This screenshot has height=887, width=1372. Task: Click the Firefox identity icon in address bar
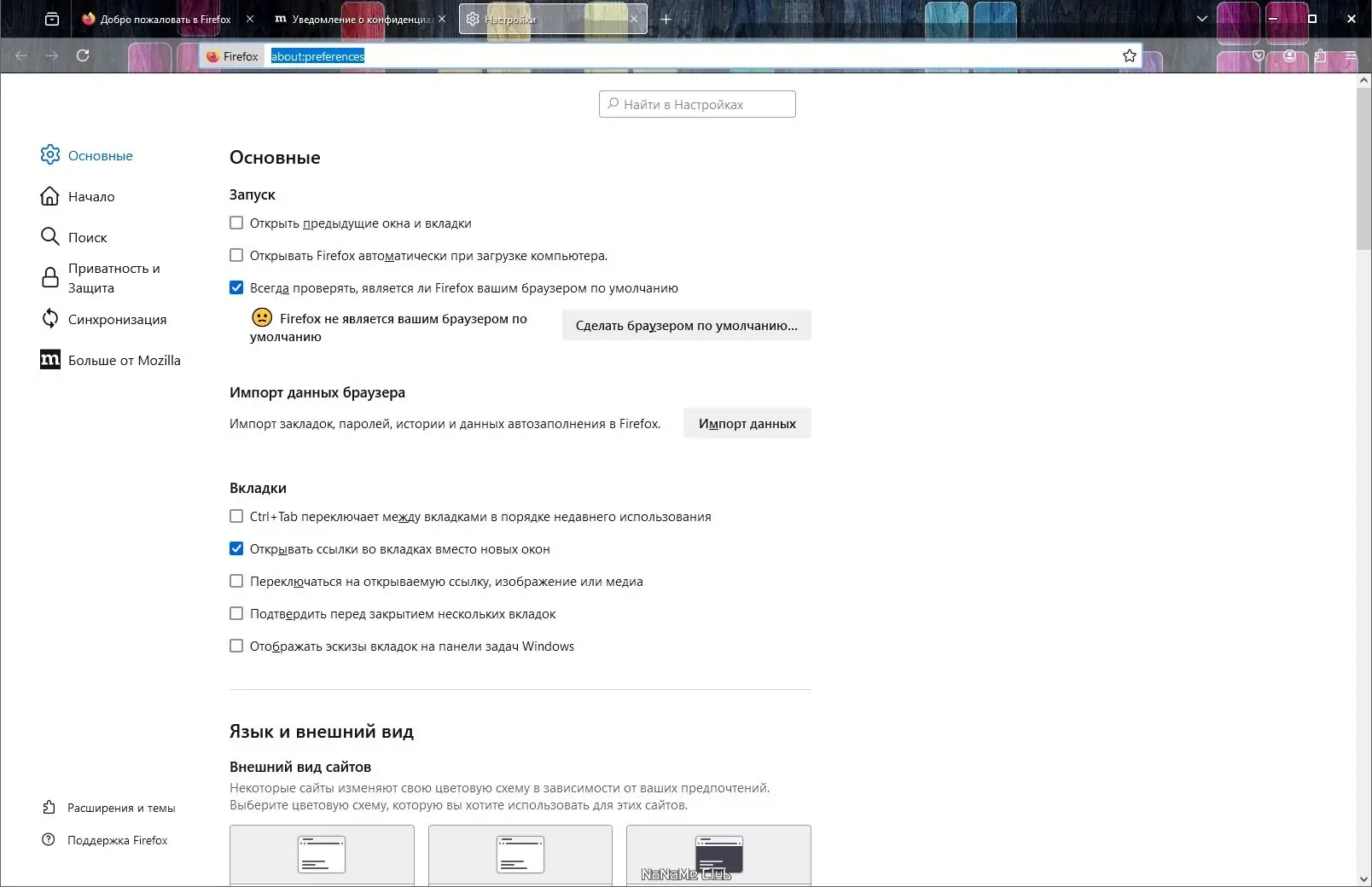coord(232,56)
